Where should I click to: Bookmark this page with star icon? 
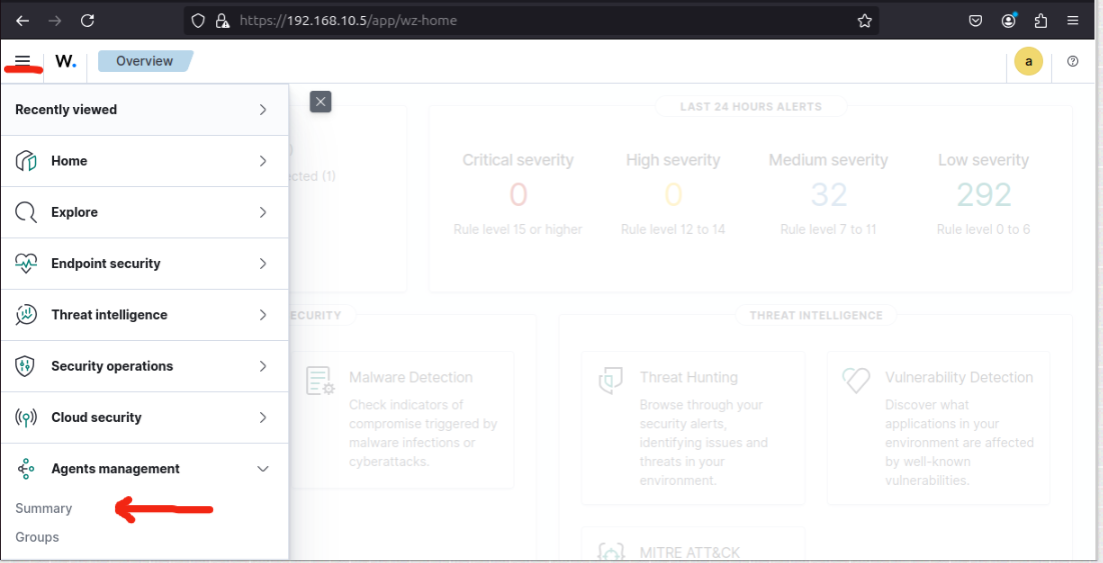[864, 20]
